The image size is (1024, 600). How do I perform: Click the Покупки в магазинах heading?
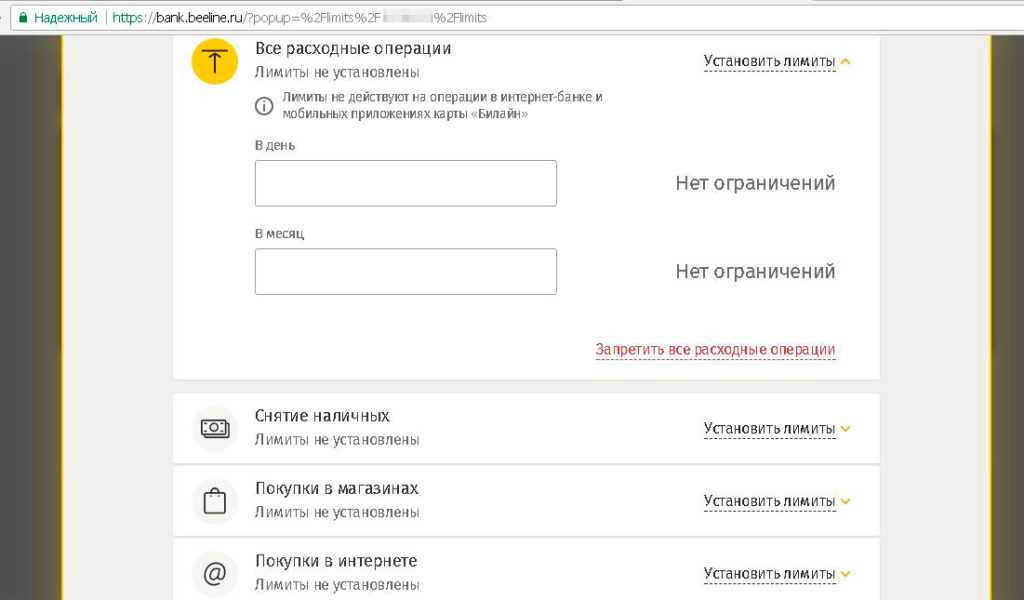(336, 489)
